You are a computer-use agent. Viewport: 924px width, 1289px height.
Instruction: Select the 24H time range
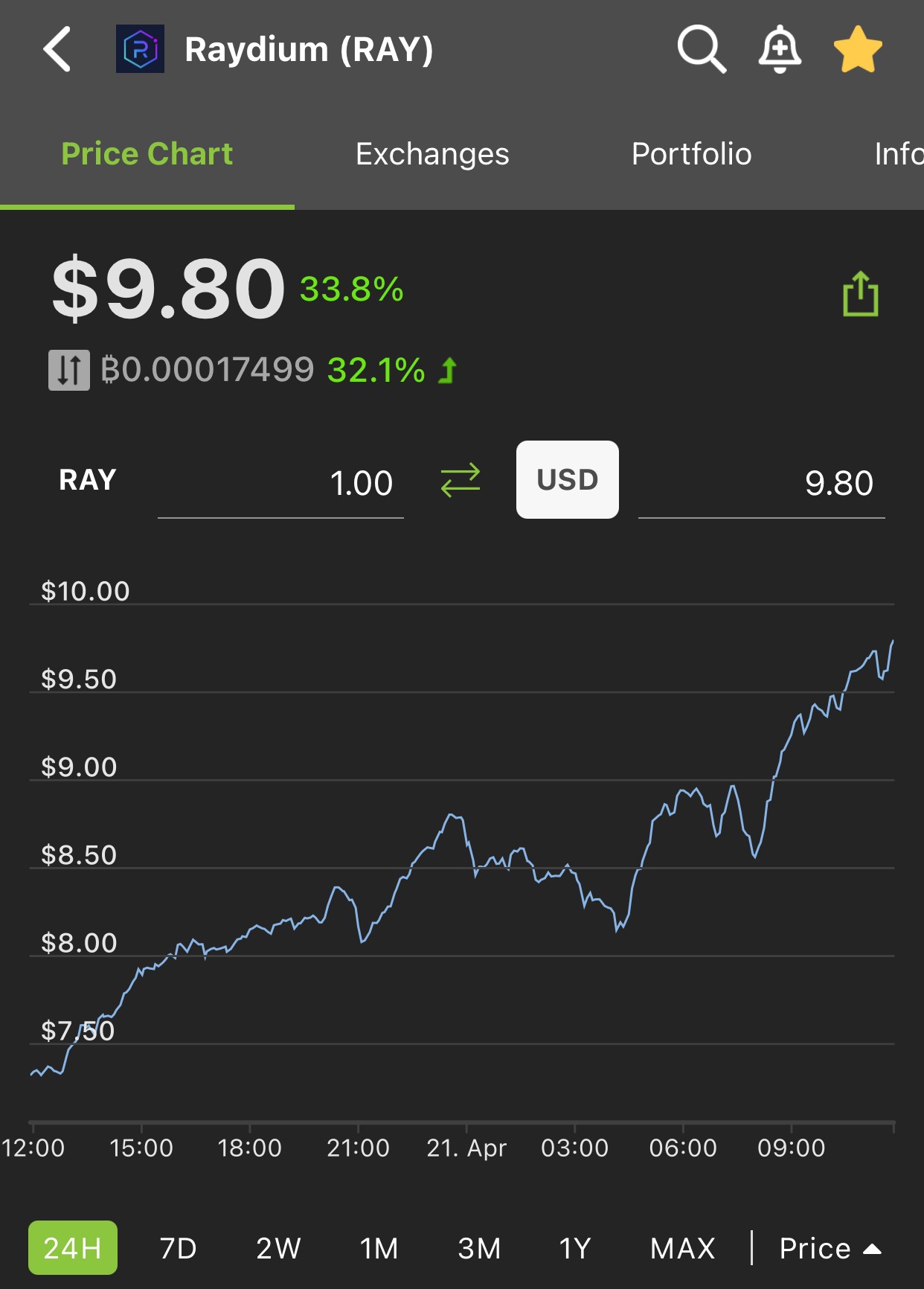73,1248
